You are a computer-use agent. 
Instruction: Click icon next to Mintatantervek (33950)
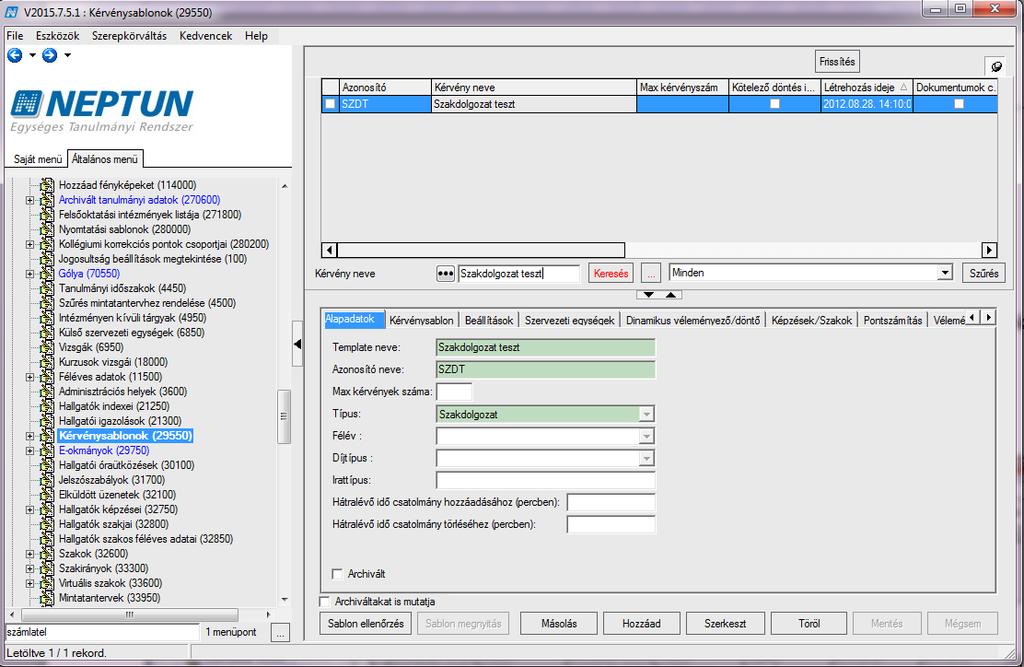[47, 597]
